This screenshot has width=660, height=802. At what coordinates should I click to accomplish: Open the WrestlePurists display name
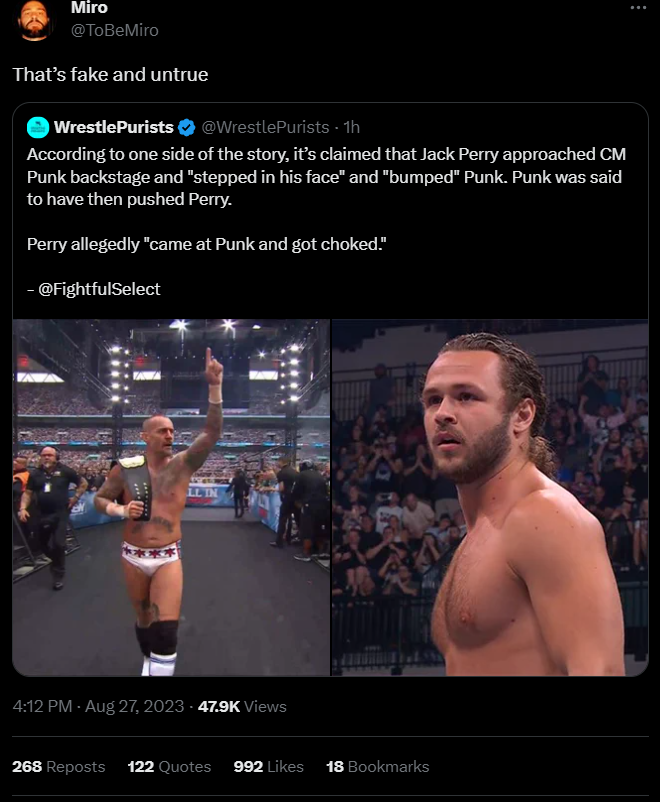[114, 127]
